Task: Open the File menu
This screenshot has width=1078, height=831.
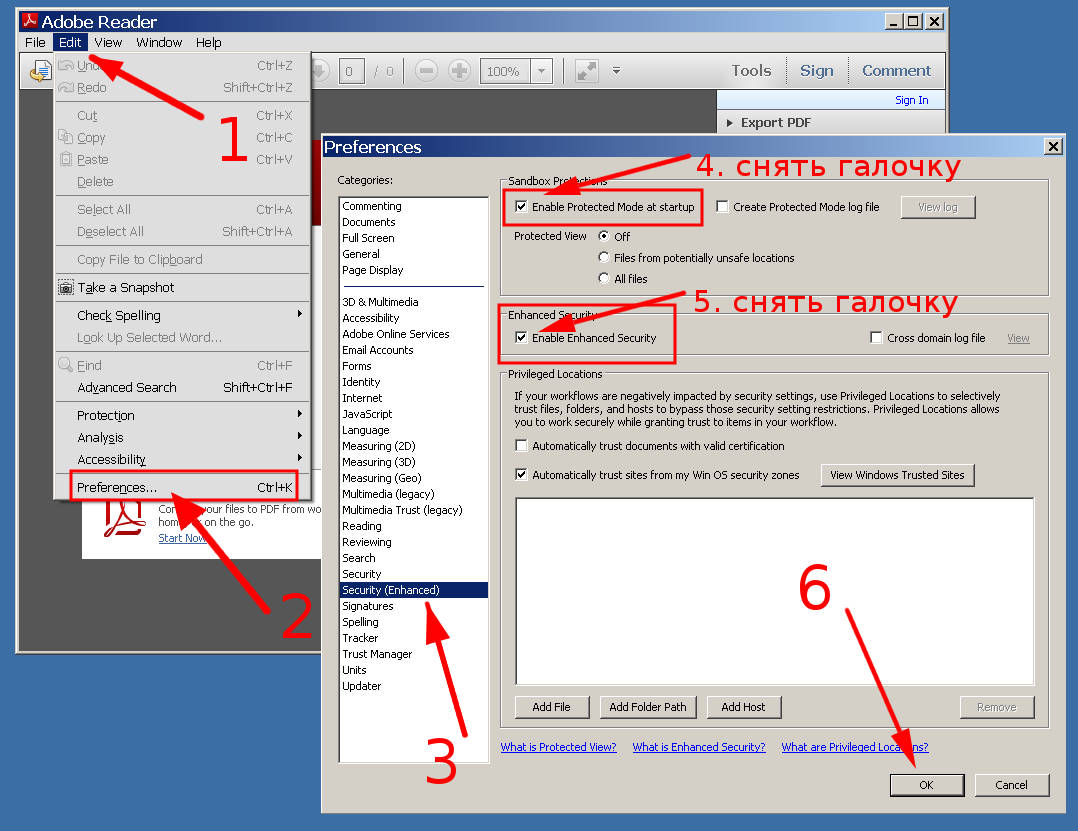Action: (35, 43)
